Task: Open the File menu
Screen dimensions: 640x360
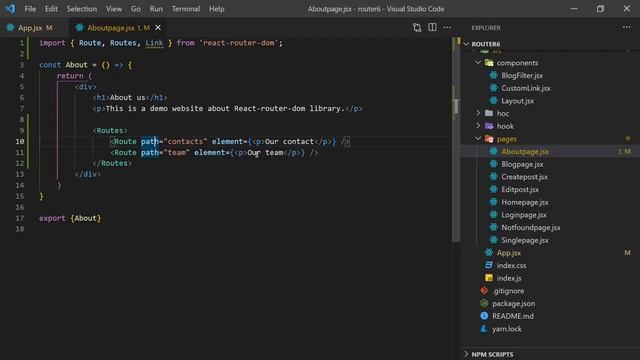Action: (x=30, y=9)
